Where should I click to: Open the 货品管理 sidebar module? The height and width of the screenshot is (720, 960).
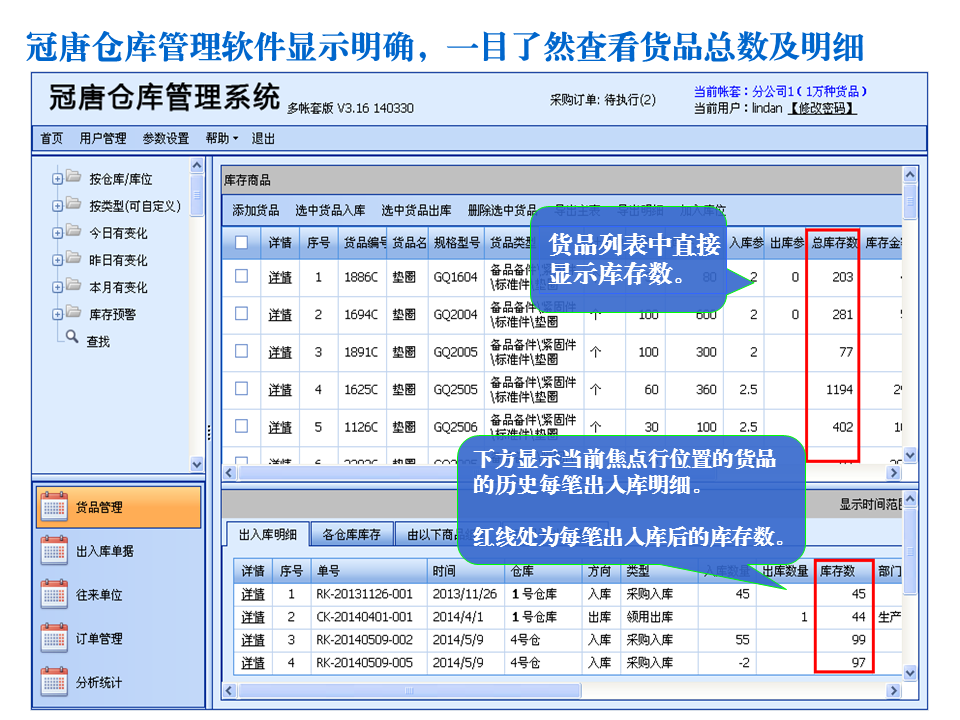[99, 507]
